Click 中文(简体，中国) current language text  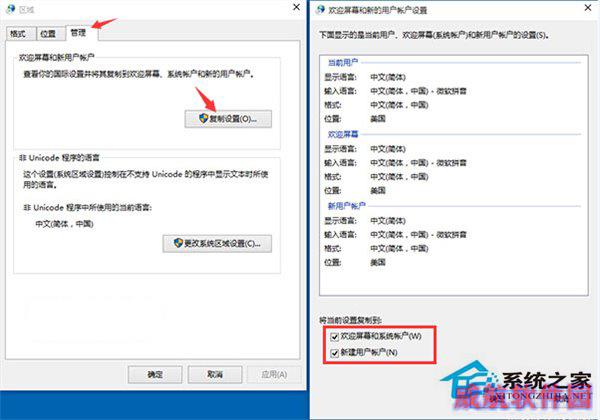pos(64,224)
